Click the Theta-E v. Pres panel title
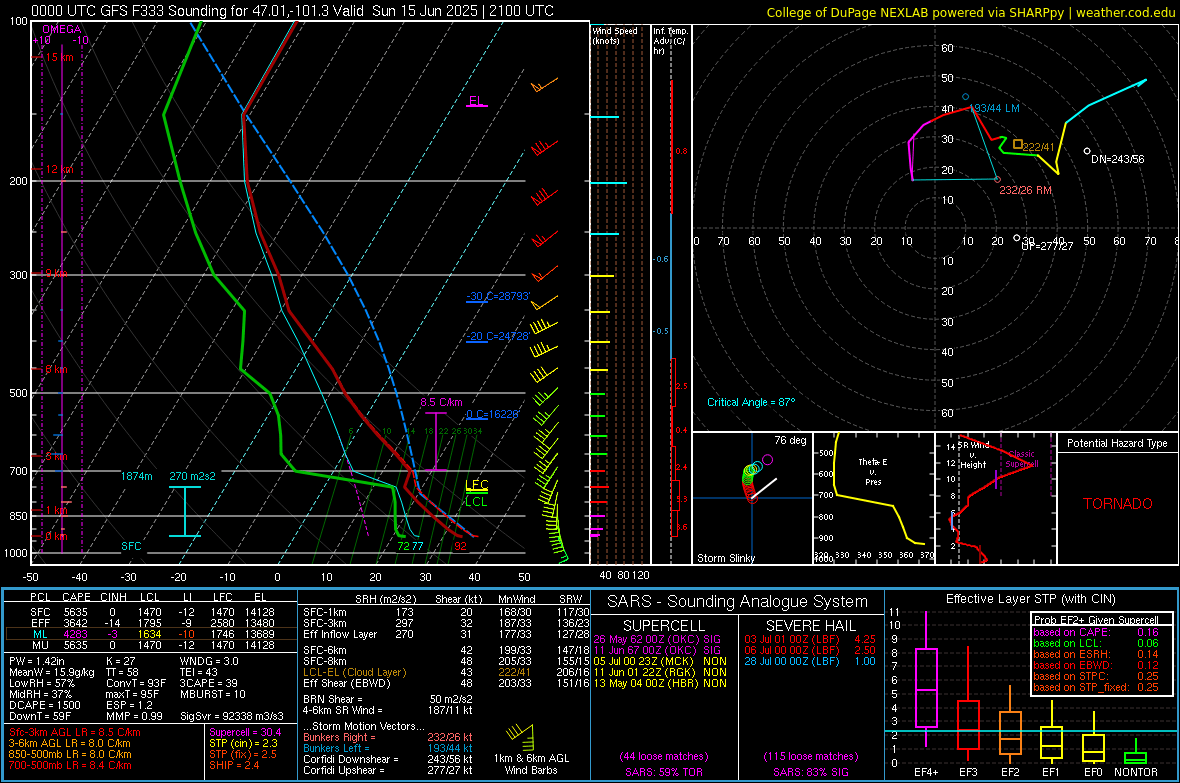The height and width of the screenshot is (783, 1180). click(873, 471)
